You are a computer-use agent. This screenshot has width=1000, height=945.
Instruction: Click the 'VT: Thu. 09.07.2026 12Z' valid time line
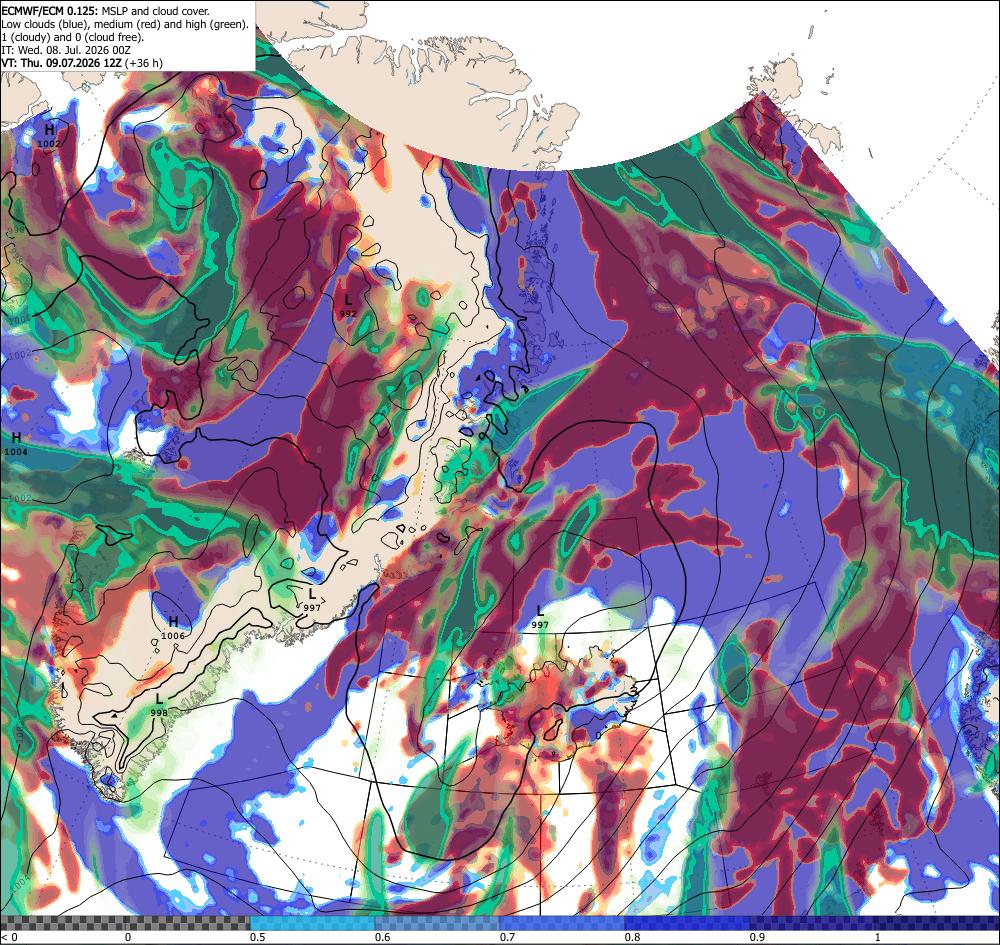coord(82,63)
